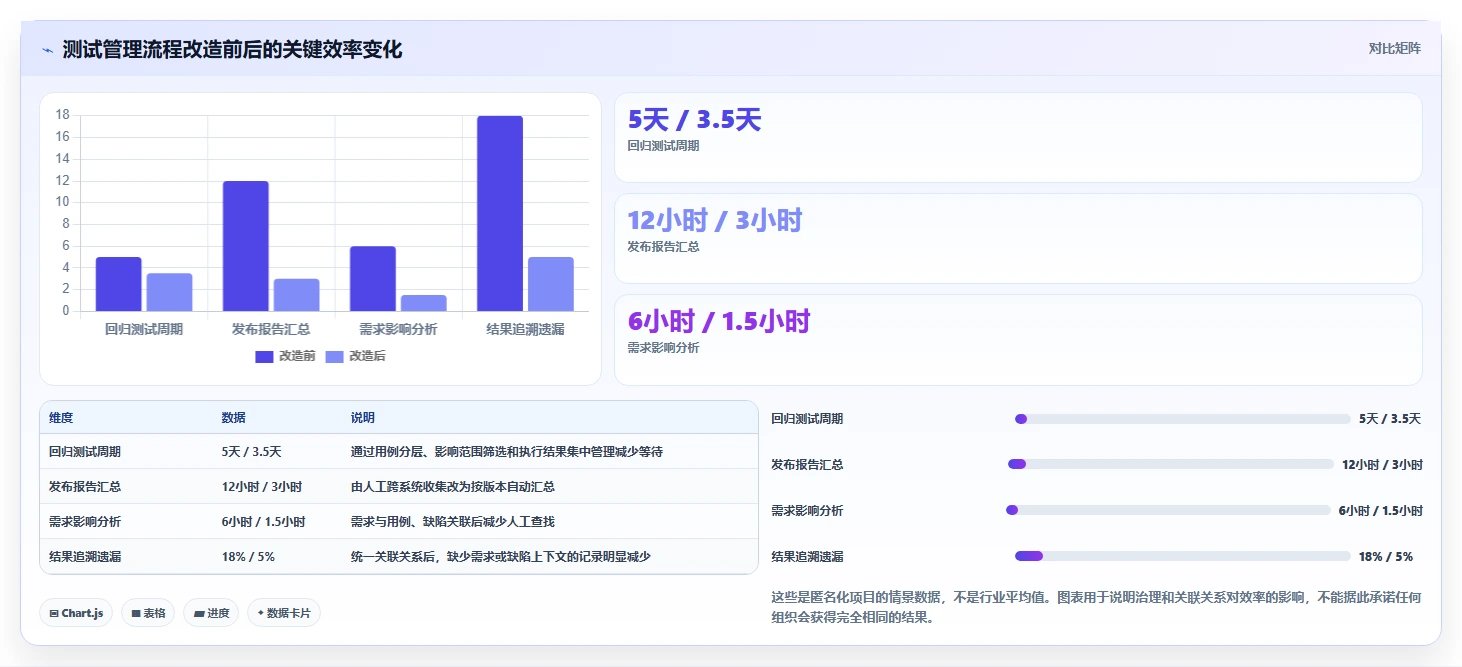Click the Chart.js tag chip
The height and width of the screenshot is (667, 1462).
point(76,613)
